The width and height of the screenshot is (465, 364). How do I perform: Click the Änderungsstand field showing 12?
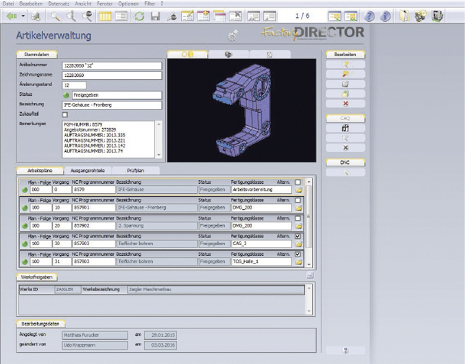click(x=74, y=85)
